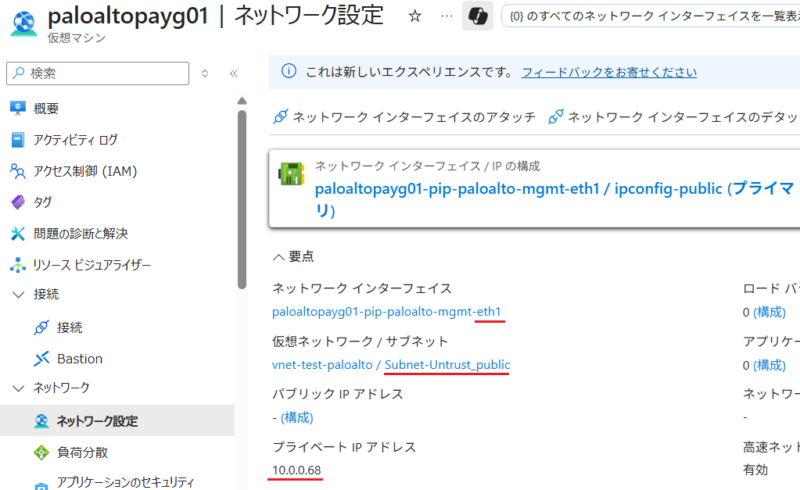800x490 pixels.
Task: Click the people icon for アクセス制御
Action: (18, 171)
